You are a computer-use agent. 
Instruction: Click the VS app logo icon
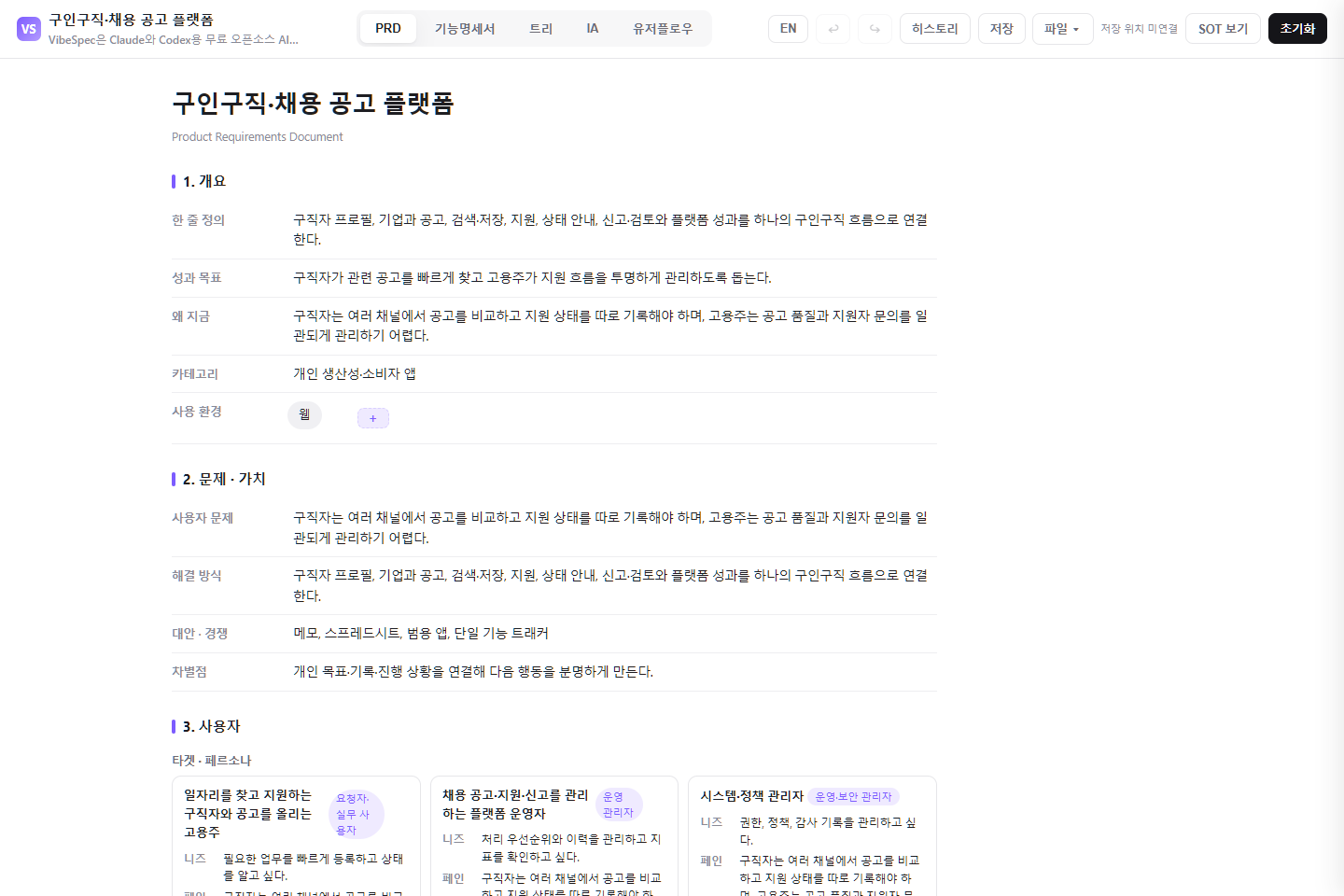29,29
